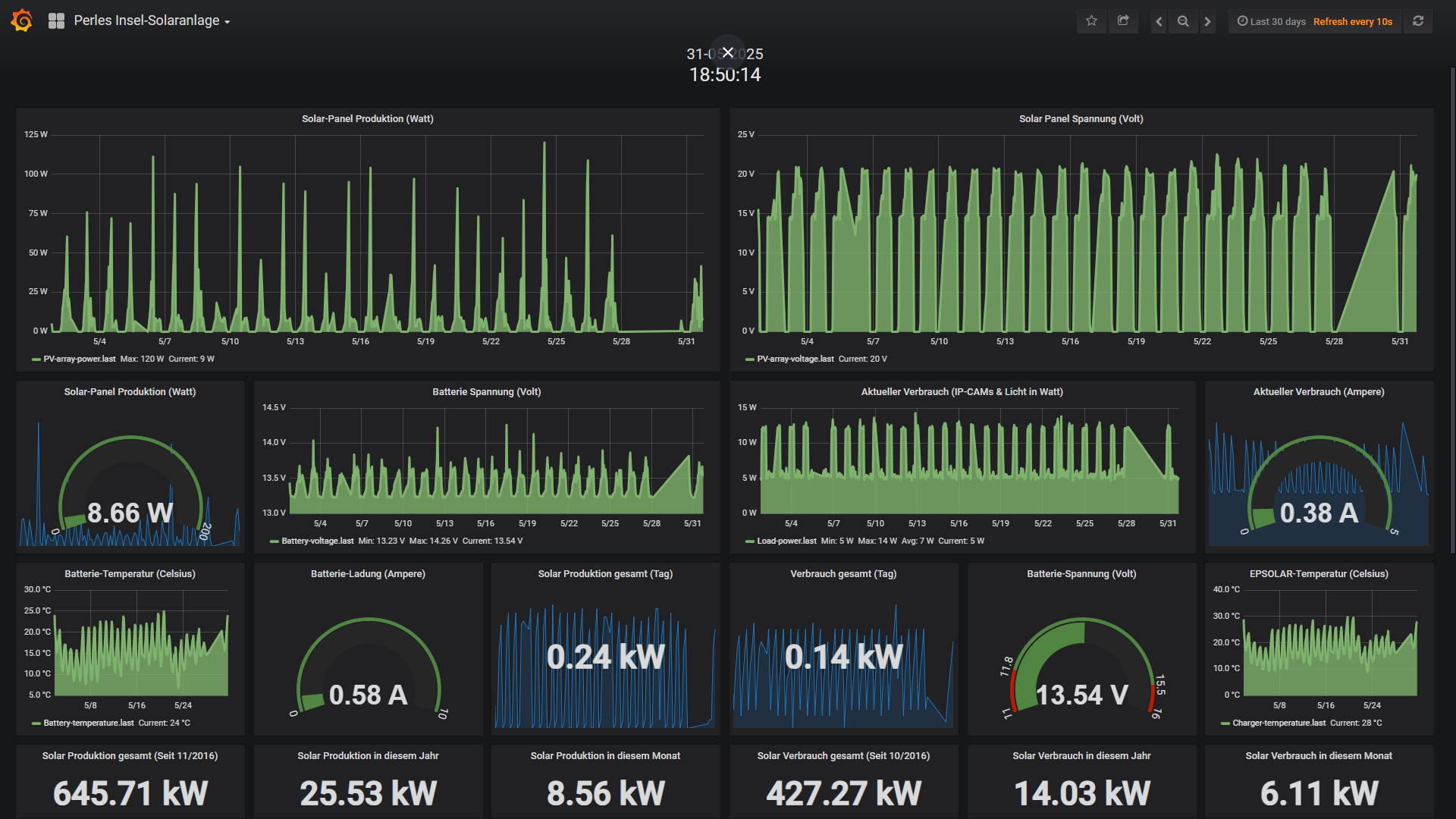Toggle PV-array-power.last series in legend
Viewport: 1456px width, 819px height.
click(80, 359)
